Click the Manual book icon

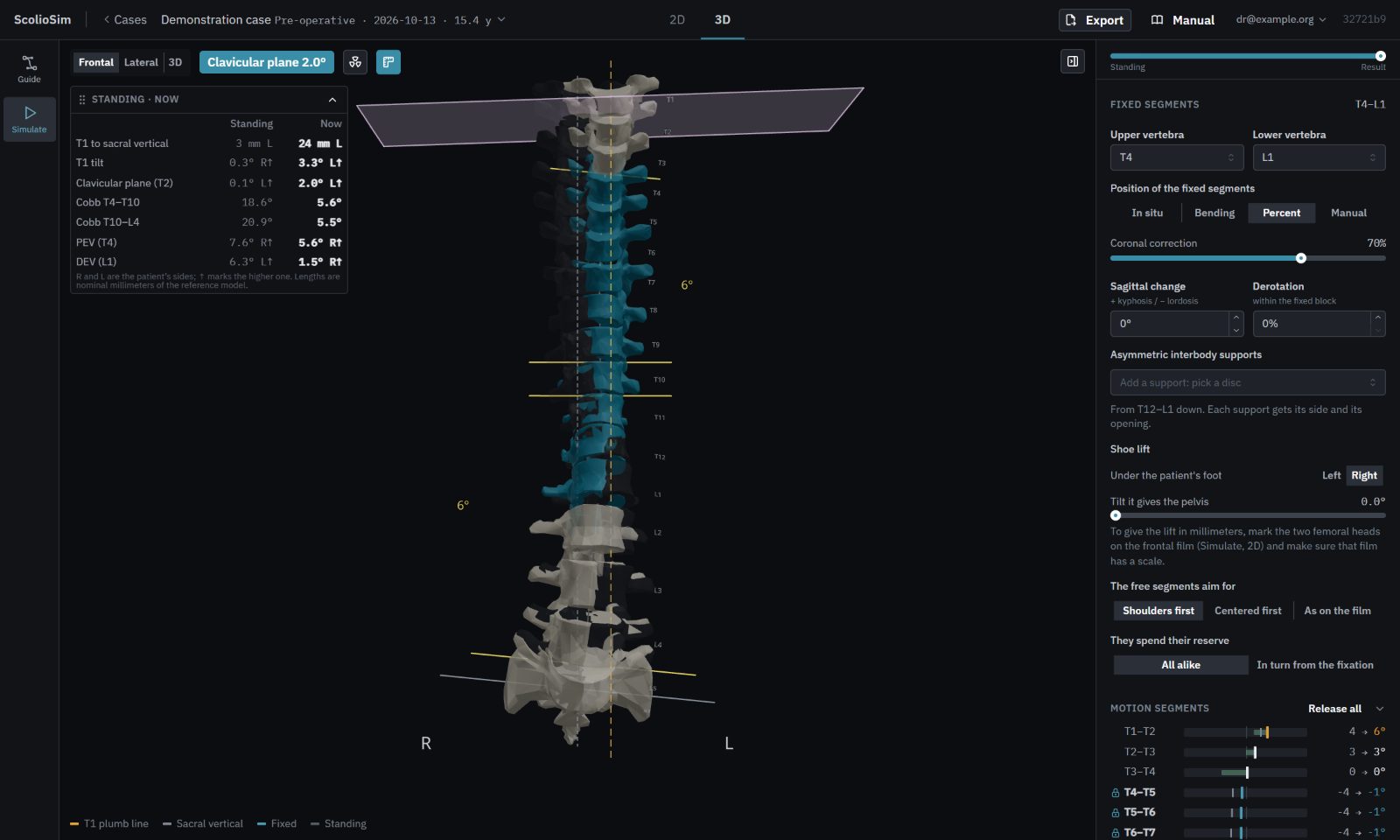pyautogui.click(x=1157, y=20)
